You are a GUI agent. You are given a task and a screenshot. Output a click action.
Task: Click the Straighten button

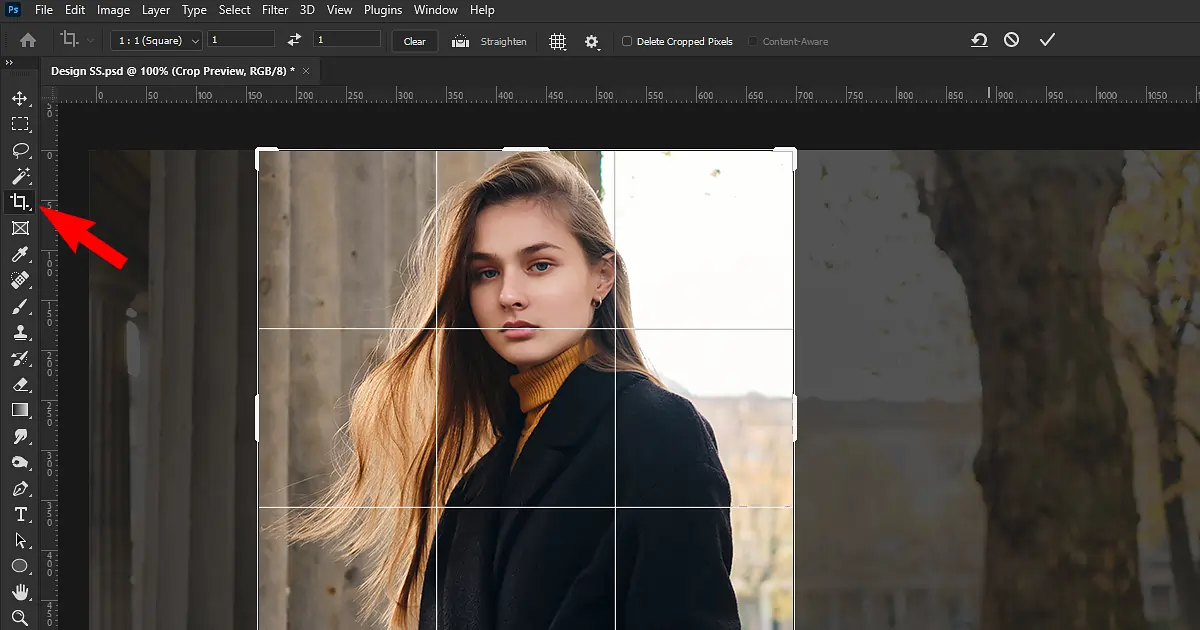point(489,41)
